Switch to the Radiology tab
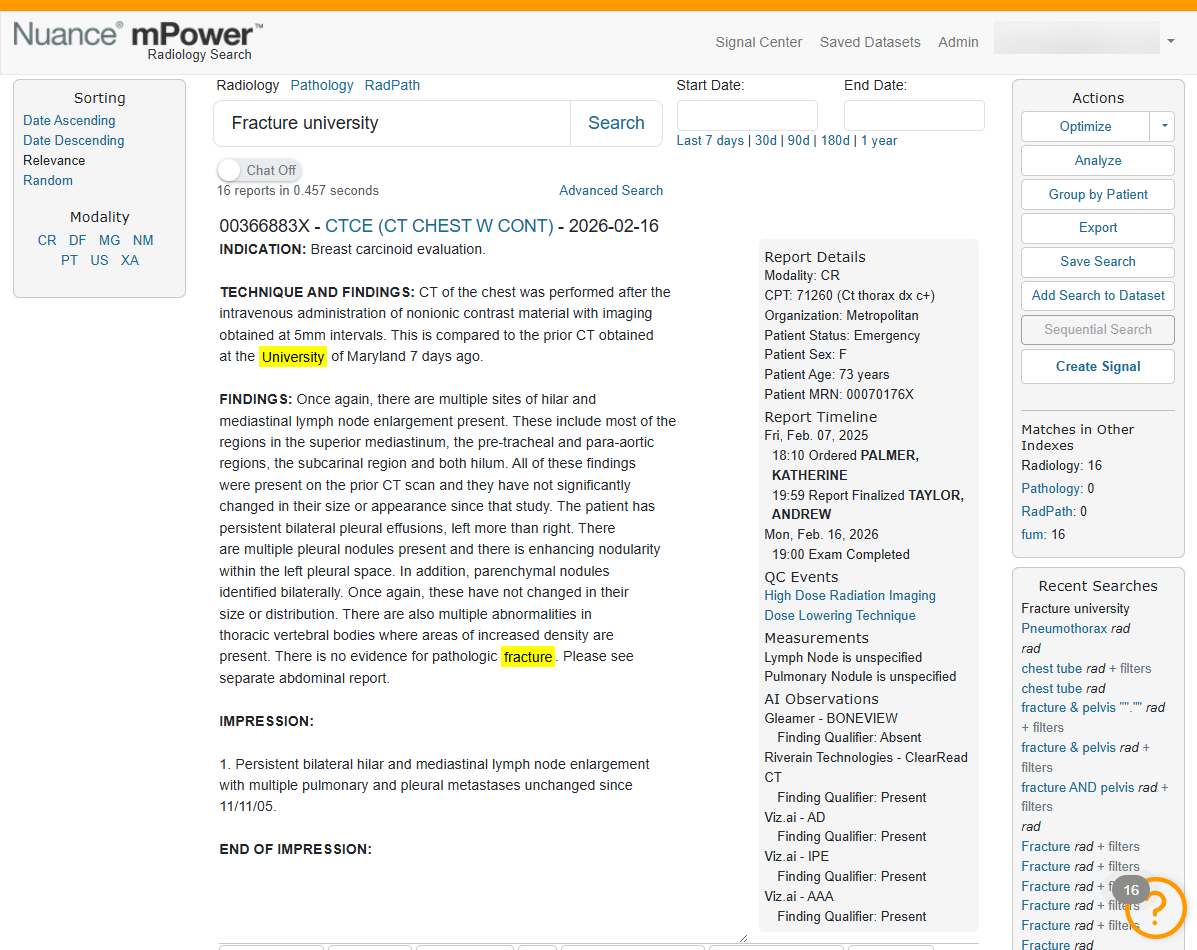 247,85
